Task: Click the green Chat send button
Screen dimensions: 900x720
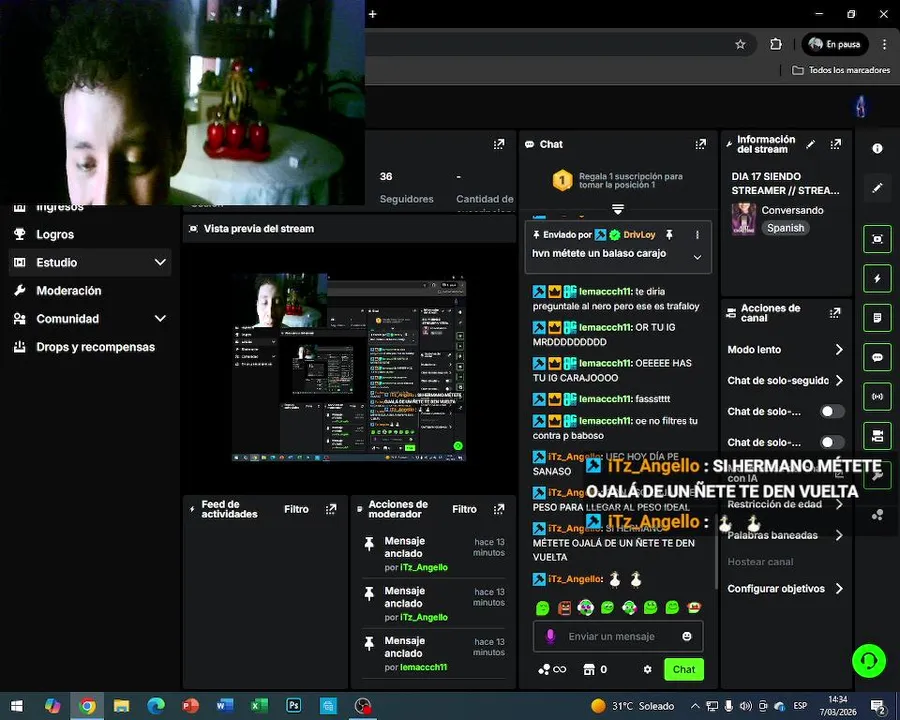Action: pos(684,669)
